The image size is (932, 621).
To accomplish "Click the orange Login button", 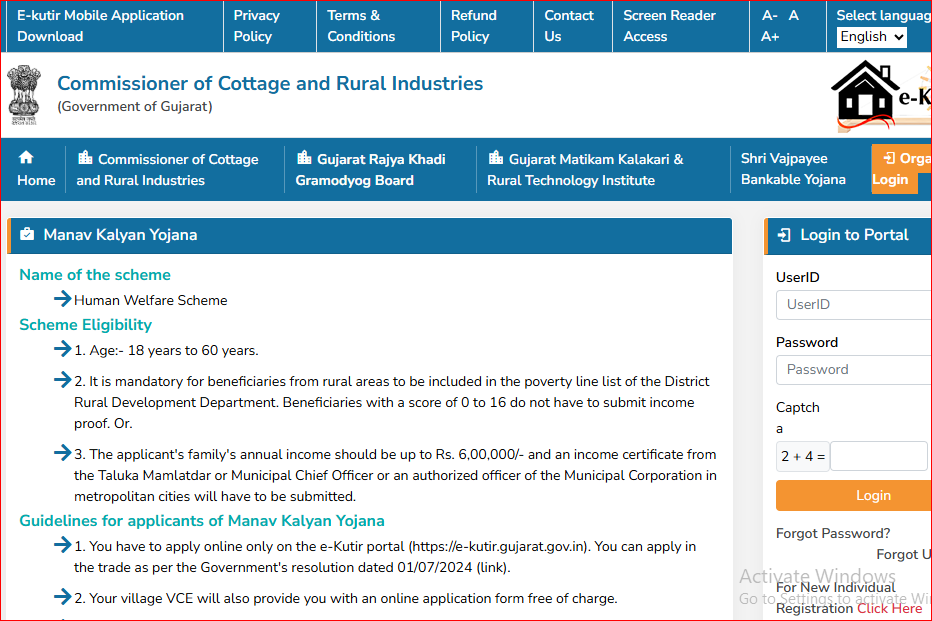I will [854, 496].
